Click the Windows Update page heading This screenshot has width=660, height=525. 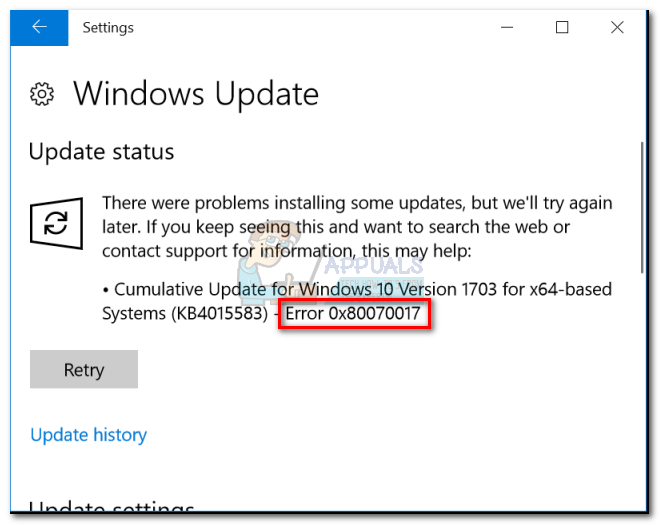pyautogui.click(x=195, y=94)
